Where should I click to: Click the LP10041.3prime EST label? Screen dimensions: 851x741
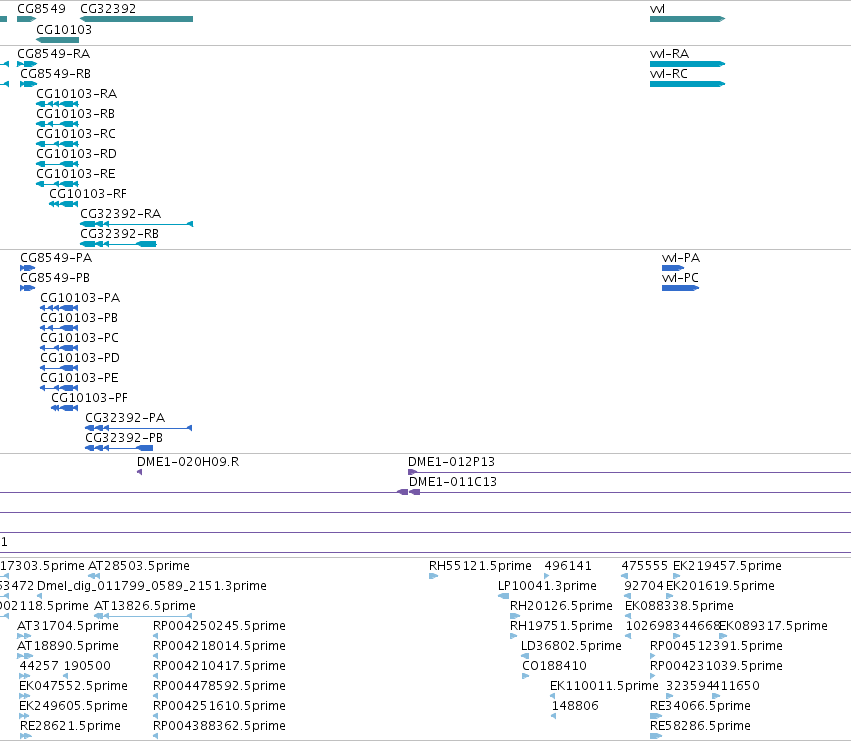click(547, 586)
